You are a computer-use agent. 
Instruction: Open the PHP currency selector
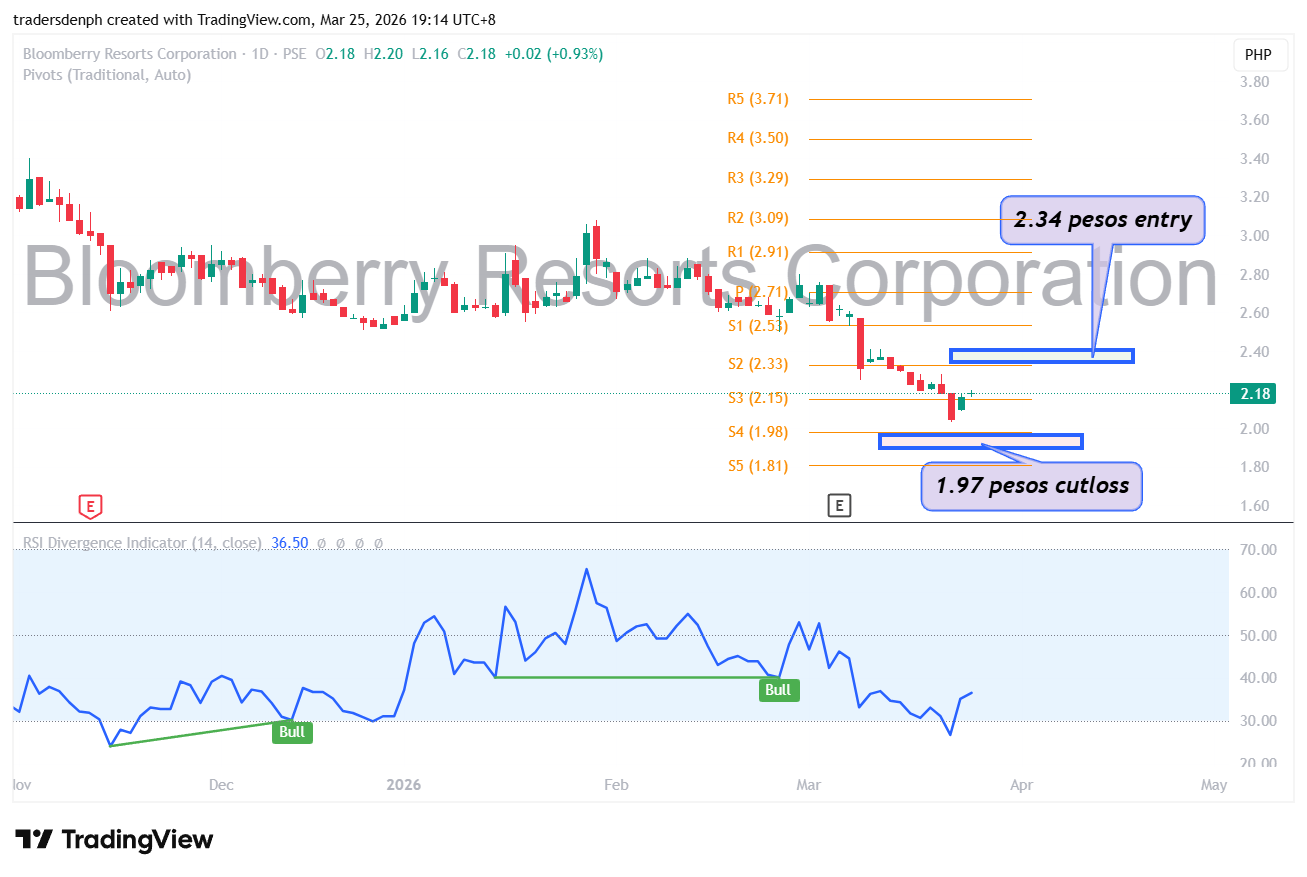click(1258, 55)
